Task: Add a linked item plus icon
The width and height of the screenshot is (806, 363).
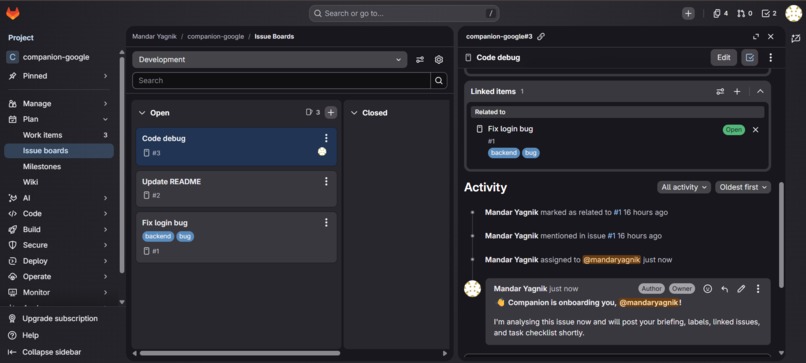Action: tap(737, 92)
